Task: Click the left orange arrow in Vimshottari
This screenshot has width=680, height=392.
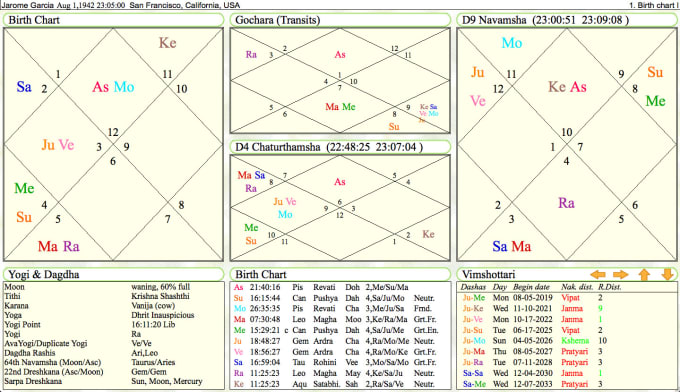Action: coord(598,274)
